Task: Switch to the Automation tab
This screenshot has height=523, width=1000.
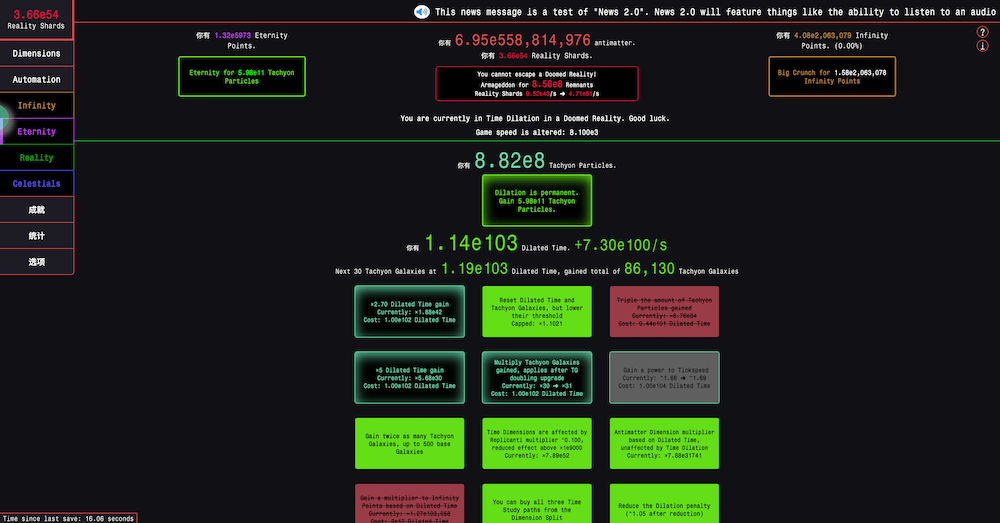Action: tap(37, 80)
